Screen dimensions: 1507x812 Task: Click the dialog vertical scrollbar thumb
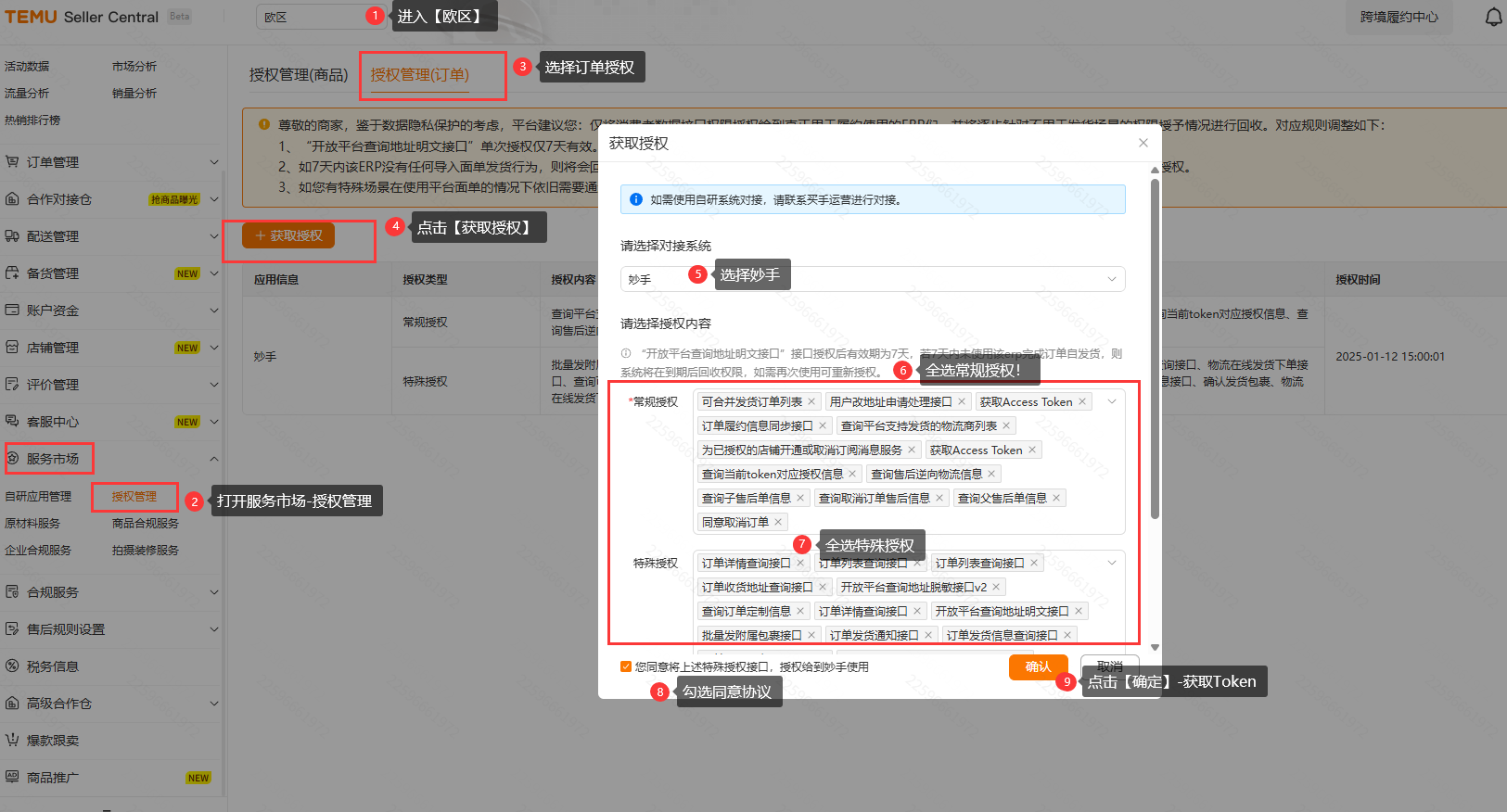click(x=1155, y=349)
